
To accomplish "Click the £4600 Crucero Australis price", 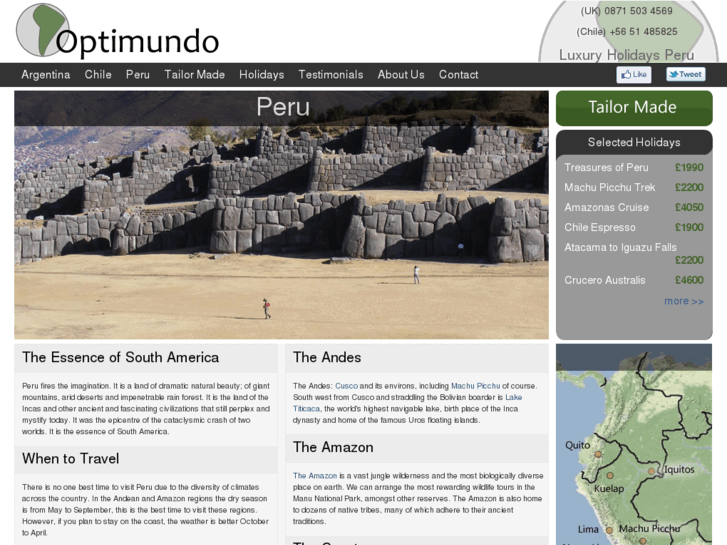I will (x=689, y=280).
